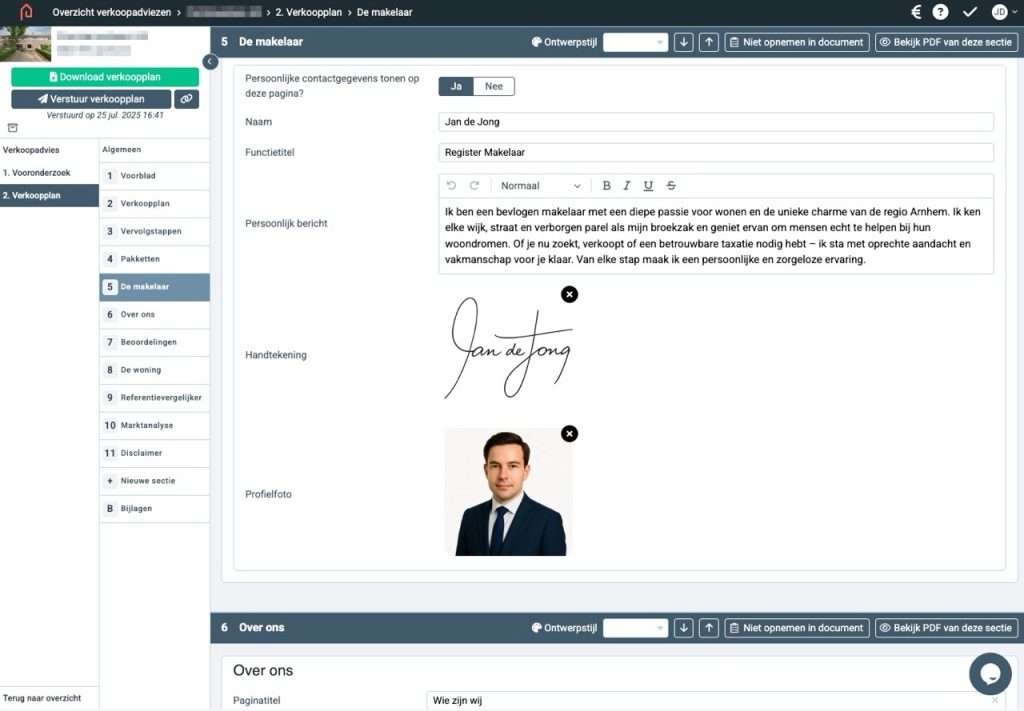The image size is (1024, 711).
Task: Click the signature image
Action: (x=509, y=347)
